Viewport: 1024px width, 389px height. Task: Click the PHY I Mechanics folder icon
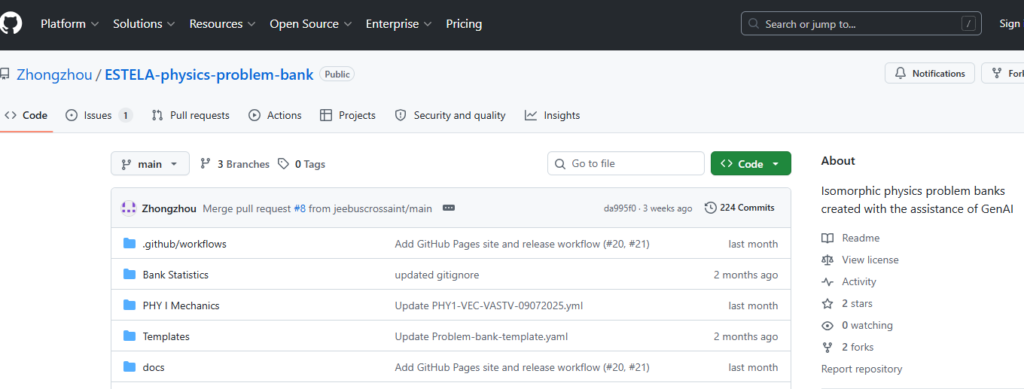[x=129, y=305]
